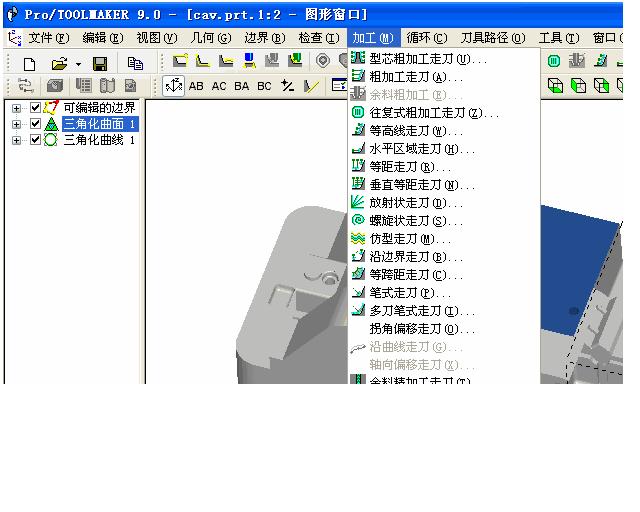Select 三角化曲线 1 tree label
Viewport: 640px width, 512px height.
point(99,140)
